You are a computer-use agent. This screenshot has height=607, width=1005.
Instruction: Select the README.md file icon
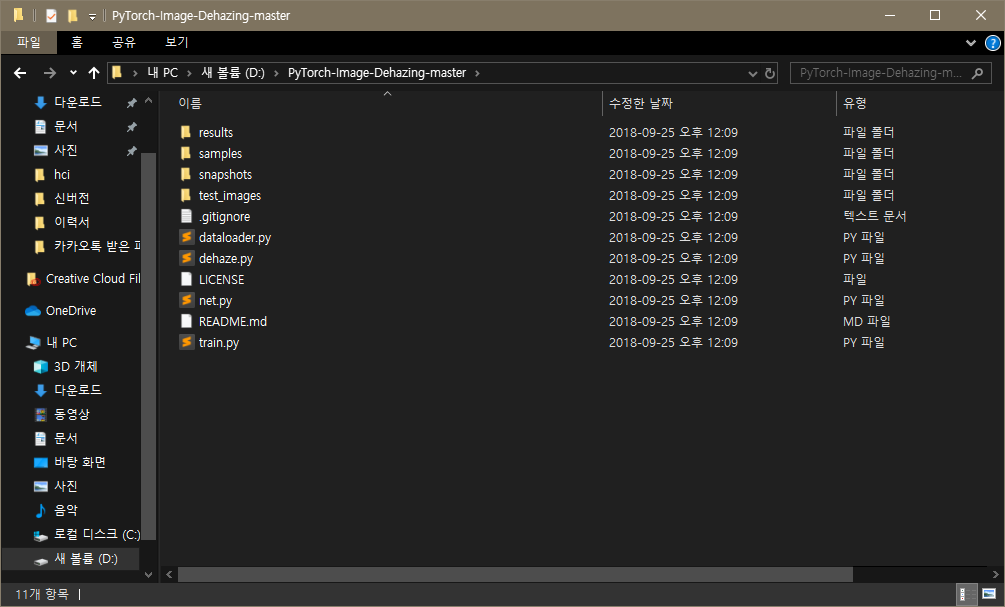pos(186,321)
